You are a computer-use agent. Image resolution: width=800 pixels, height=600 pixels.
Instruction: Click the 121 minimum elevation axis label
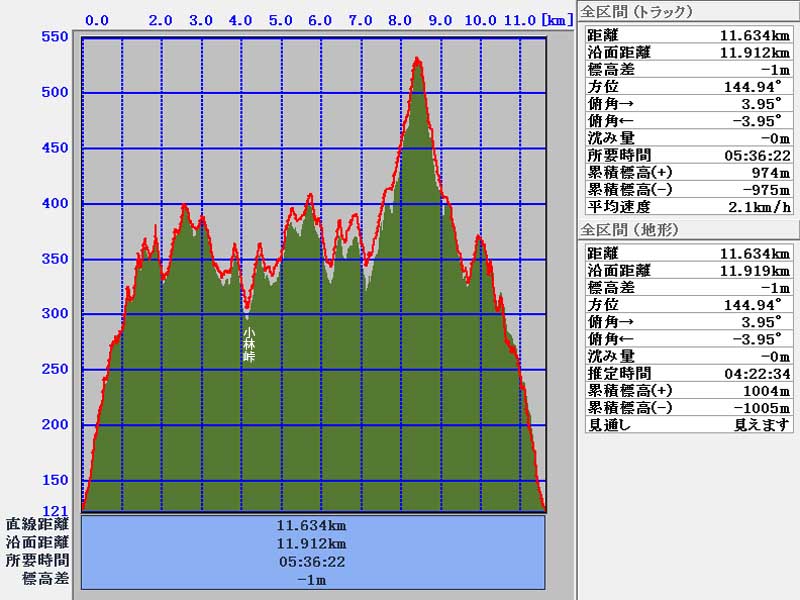pos(56,510)
